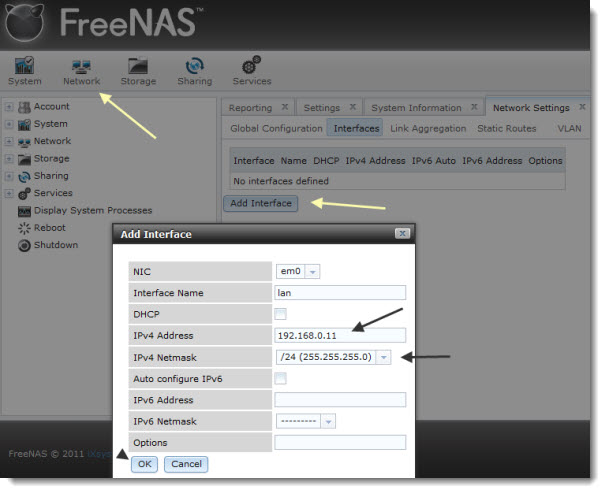Expand the System tree node
This screenshot has height=493, width=605.
click(x=9, y=124)
